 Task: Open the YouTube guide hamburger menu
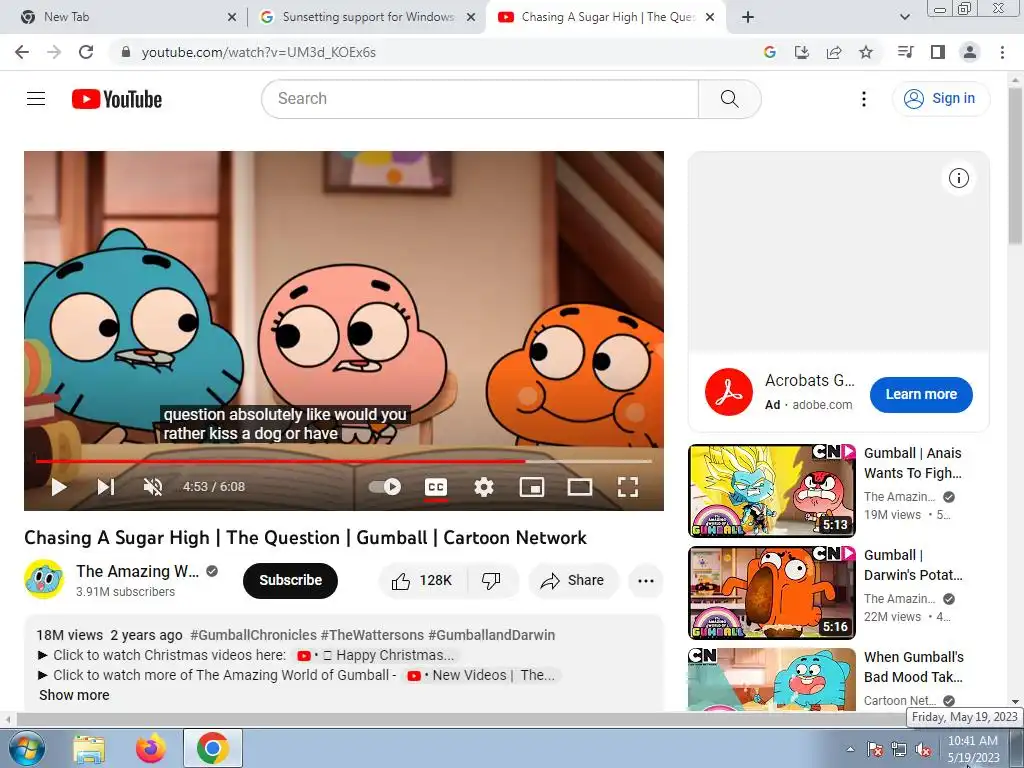coord(36,99)
